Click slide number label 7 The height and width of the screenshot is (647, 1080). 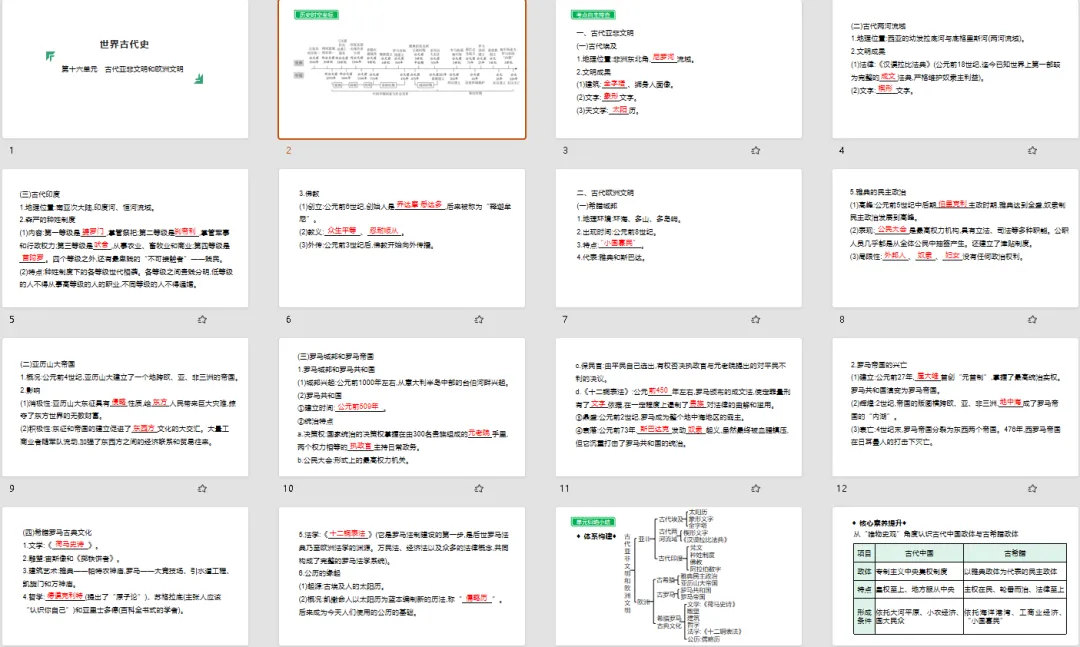tap(565, 319)
